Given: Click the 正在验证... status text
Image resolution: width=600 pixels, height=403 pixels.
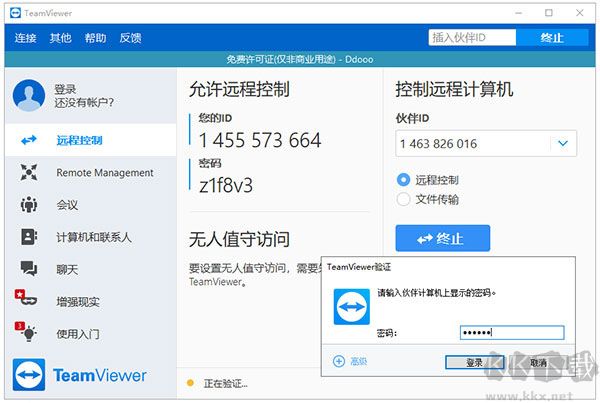Looking at the screenshot, I should (x=225, y=383).
